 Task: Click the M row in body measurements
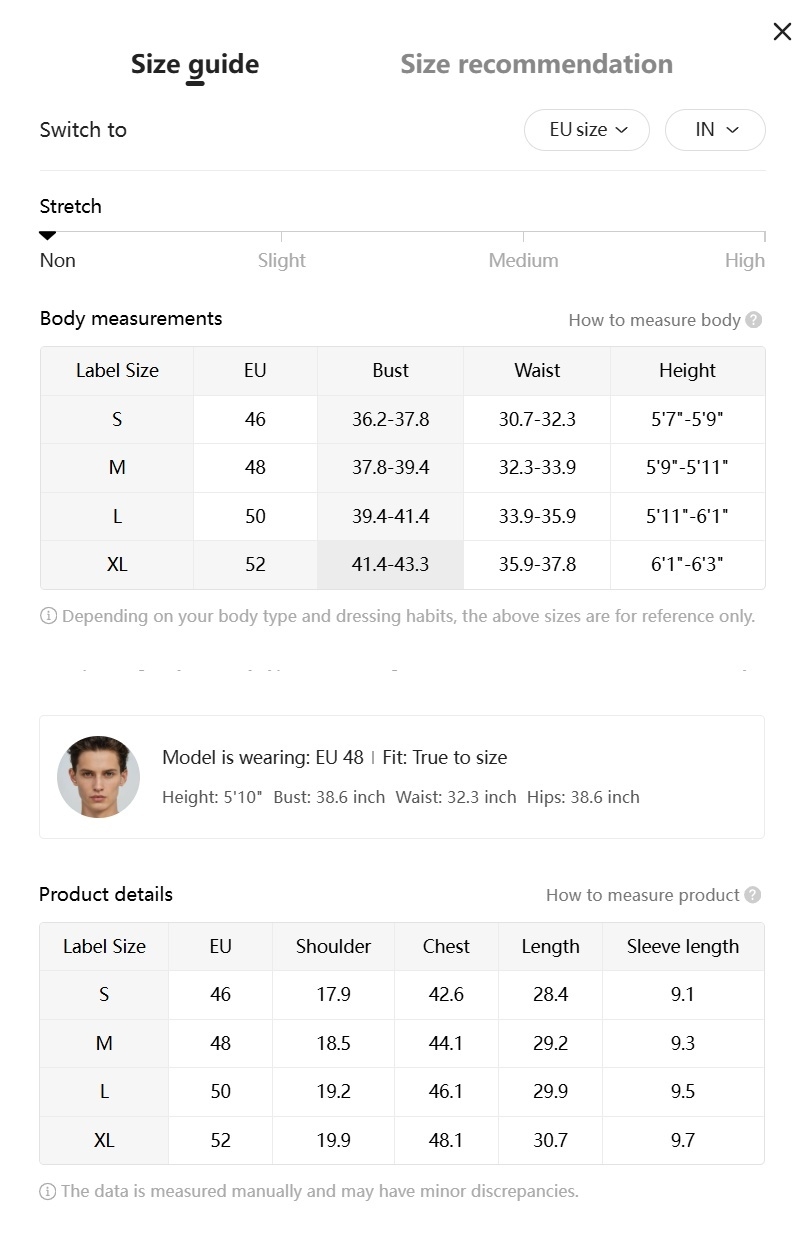(x=117, y=467)
